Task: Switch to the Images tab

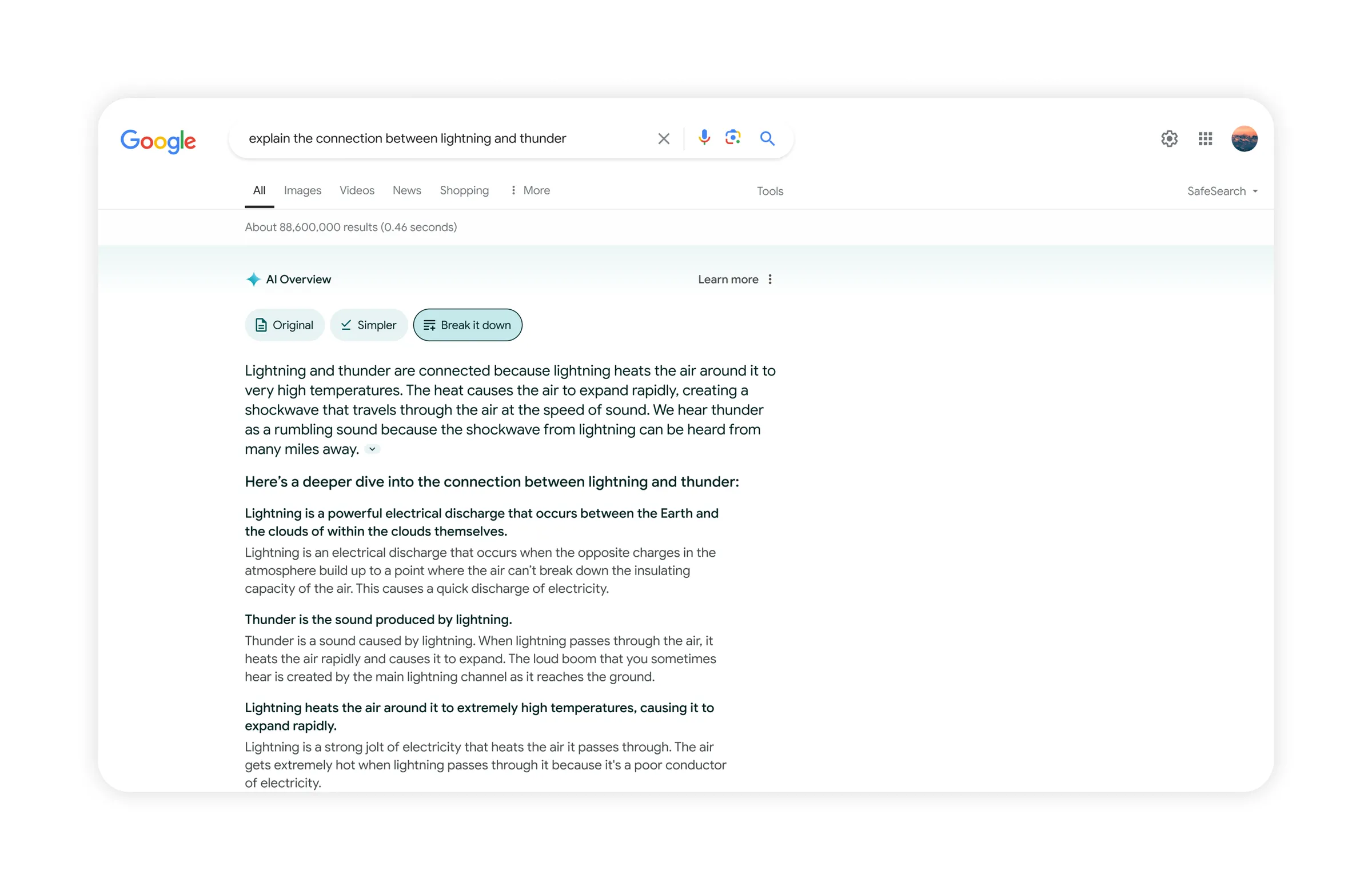Action: tap(302, 190)
